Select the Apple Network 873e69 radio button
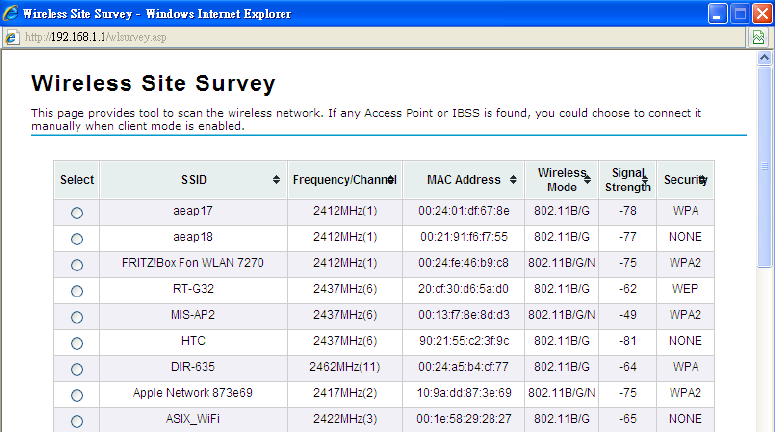The image size is (775, 432). click(77, 395)
